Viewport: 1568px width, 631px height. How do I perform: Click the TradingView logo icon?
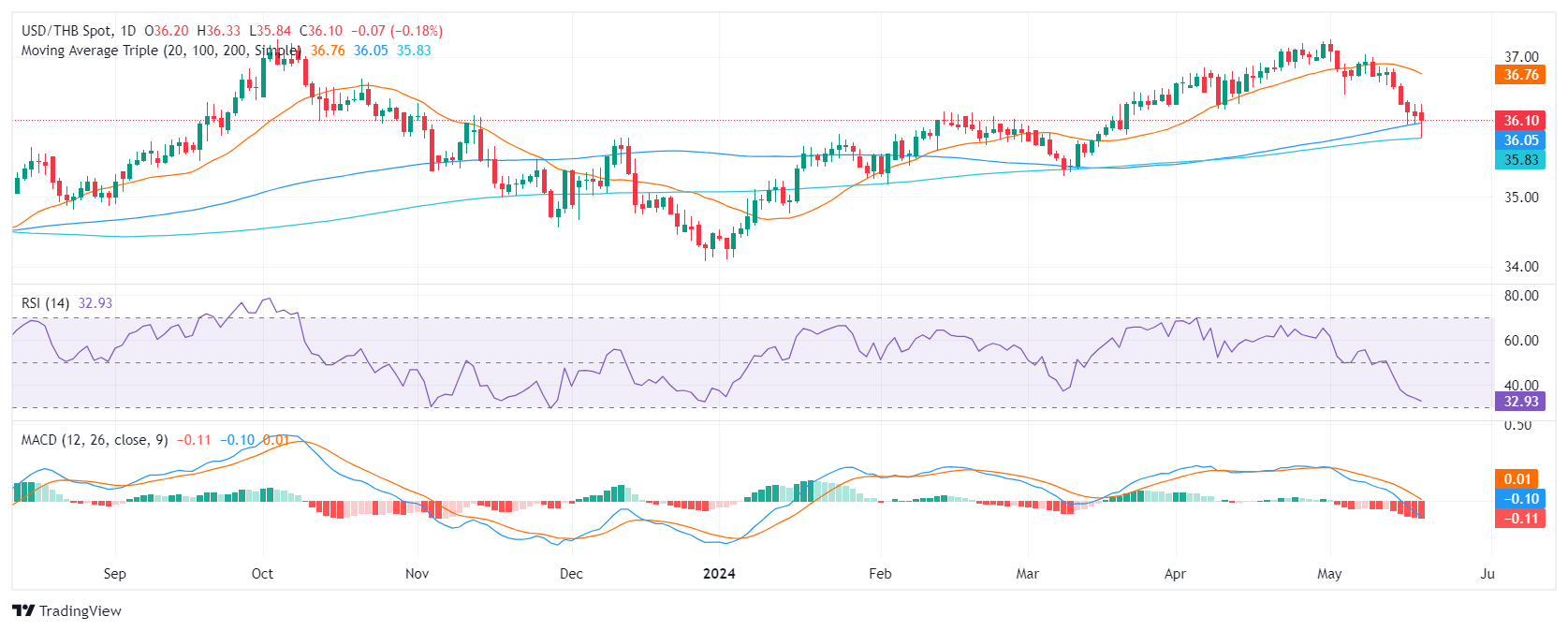23,610
